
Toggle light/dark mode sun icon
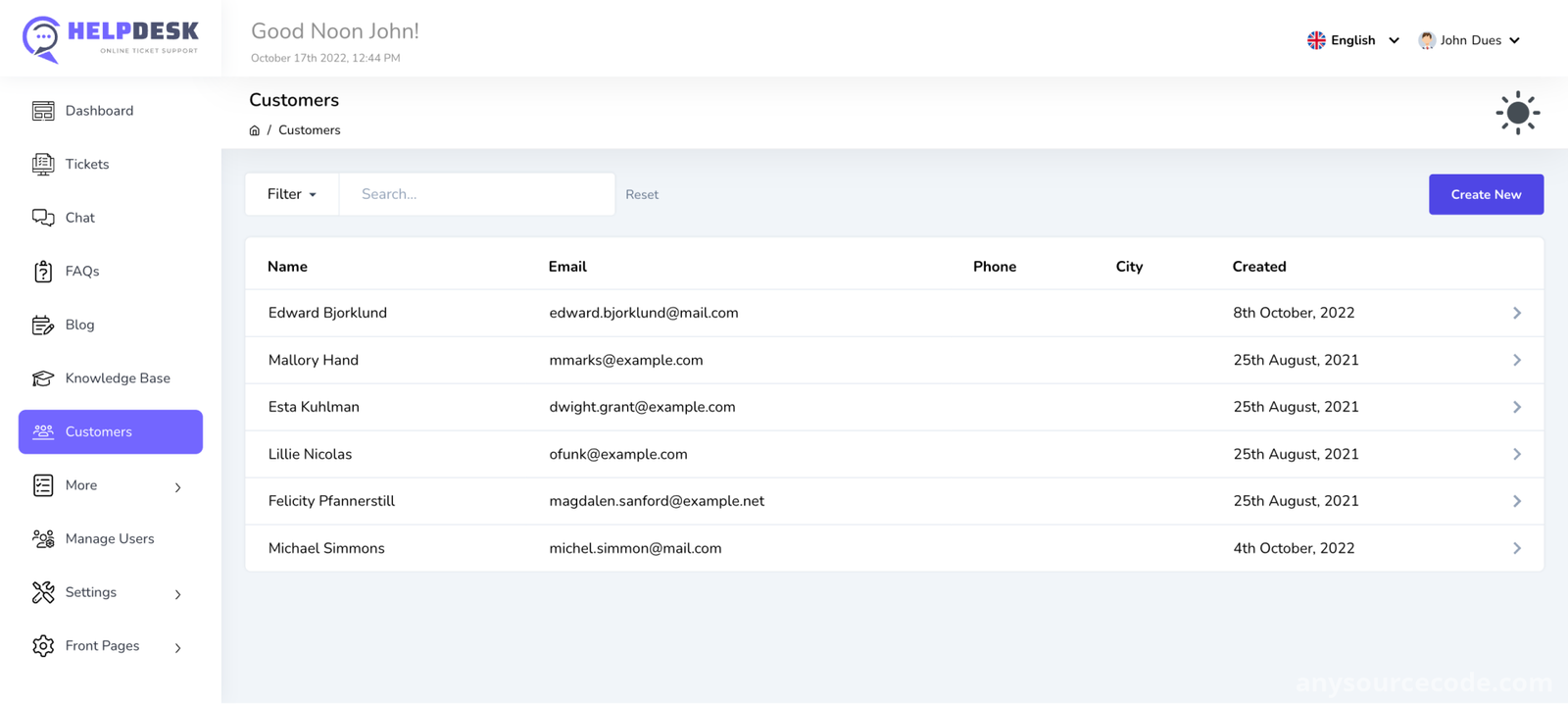click(1518, 113)
